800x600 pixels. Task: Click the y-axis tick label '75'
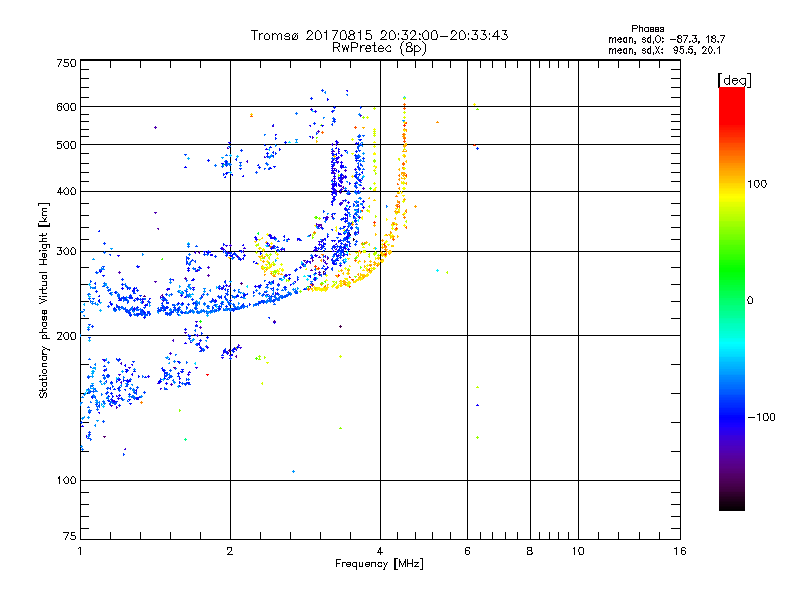click(x=70, y=536)
